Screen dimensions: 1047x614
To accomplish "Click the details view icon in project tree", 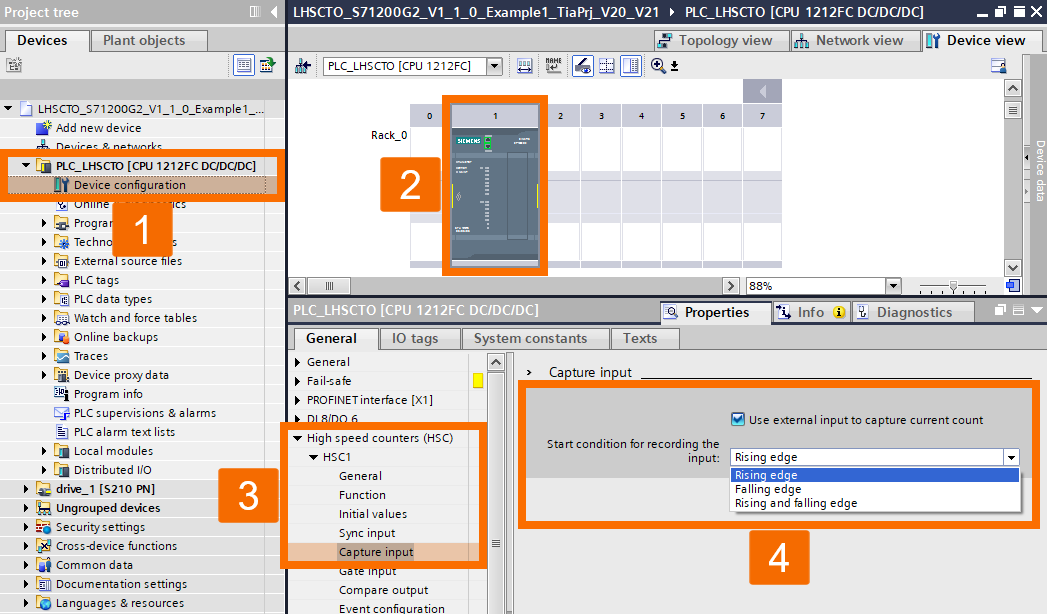I will pyautogui.click(x=244, y=65).
